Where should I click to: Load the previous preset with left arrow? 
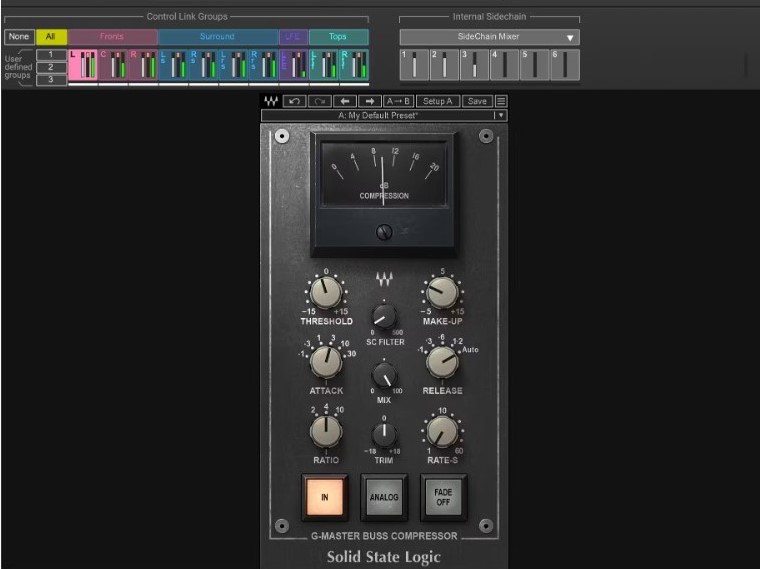coord(345,101)
